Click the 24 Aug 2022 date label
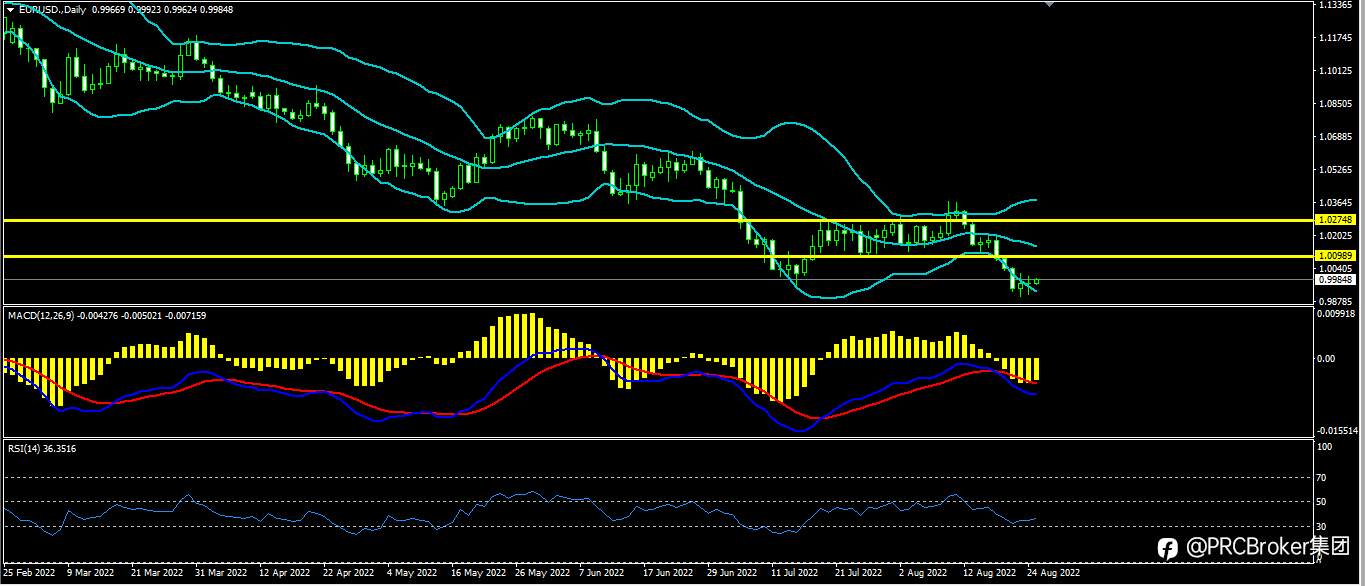Viewport: 1365px width, 586px height. tap(1053, 574)
